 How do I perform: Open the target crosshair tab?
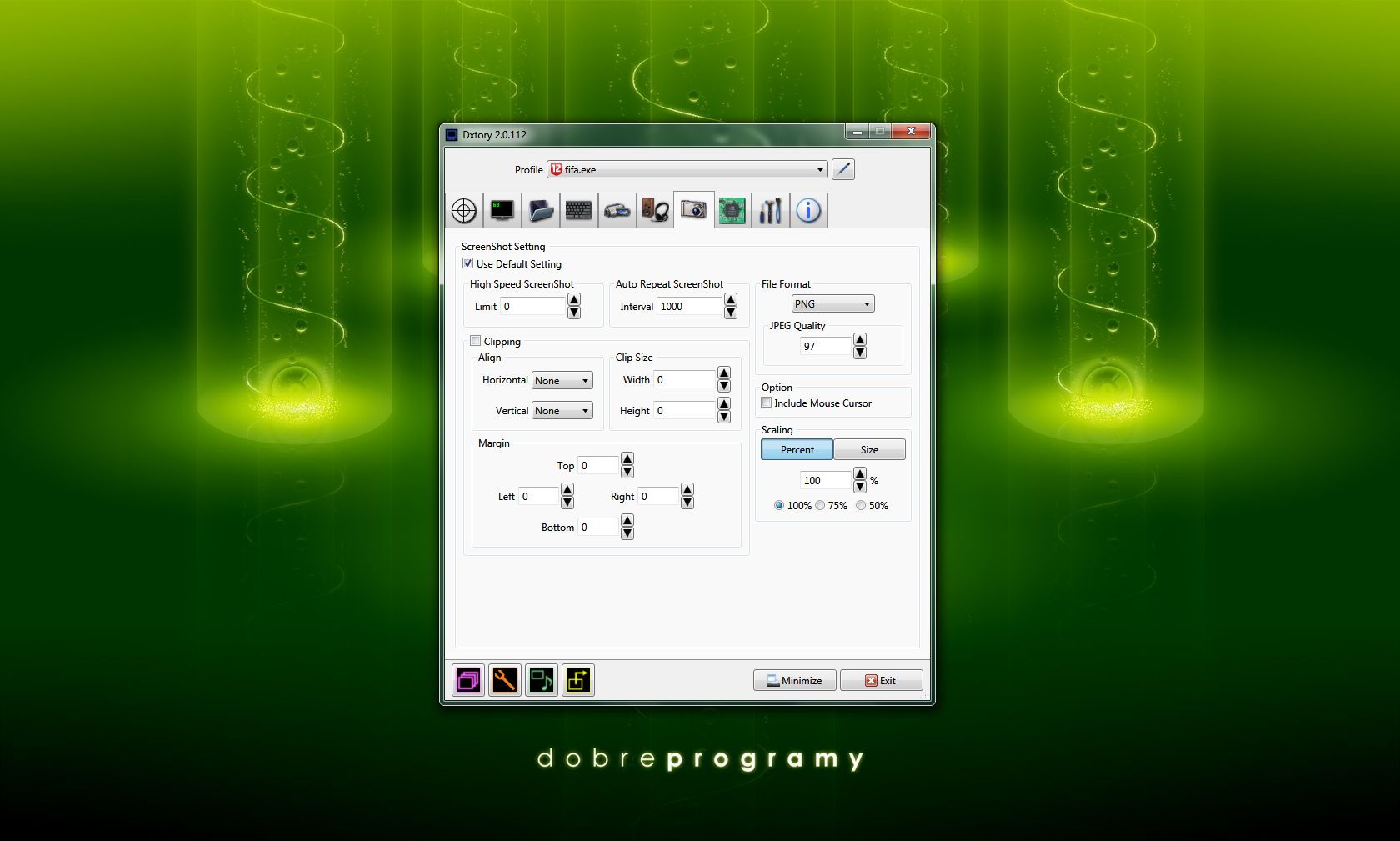tap(464, 210)
